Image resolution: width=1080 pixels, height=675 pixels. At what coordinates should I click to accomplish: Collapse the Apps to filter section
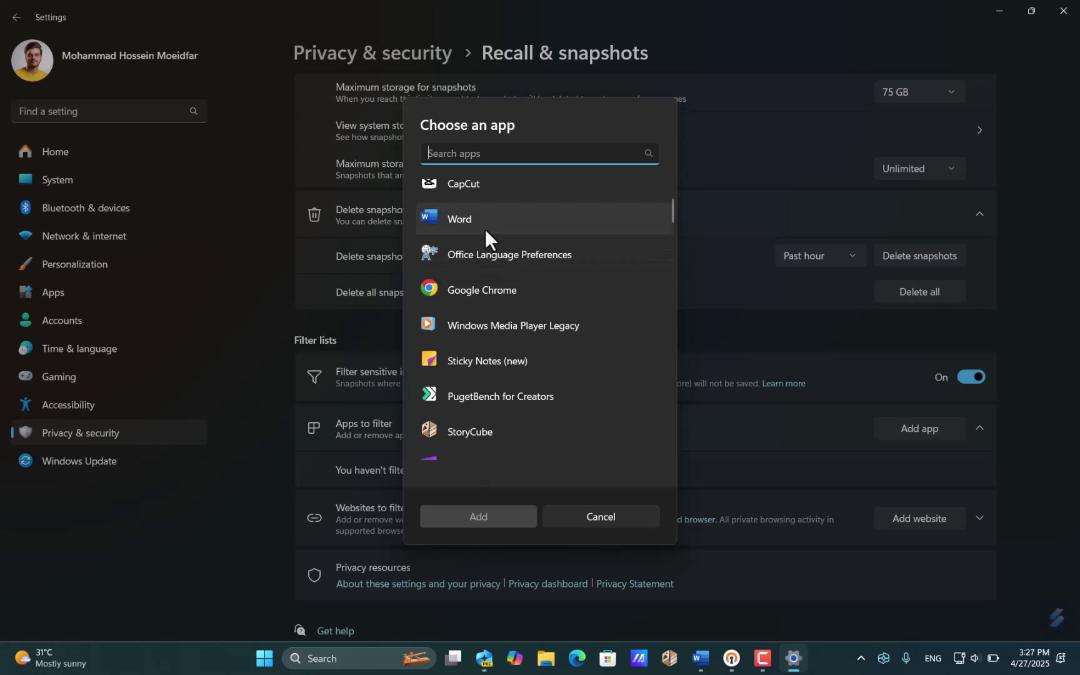click(979, 428)
